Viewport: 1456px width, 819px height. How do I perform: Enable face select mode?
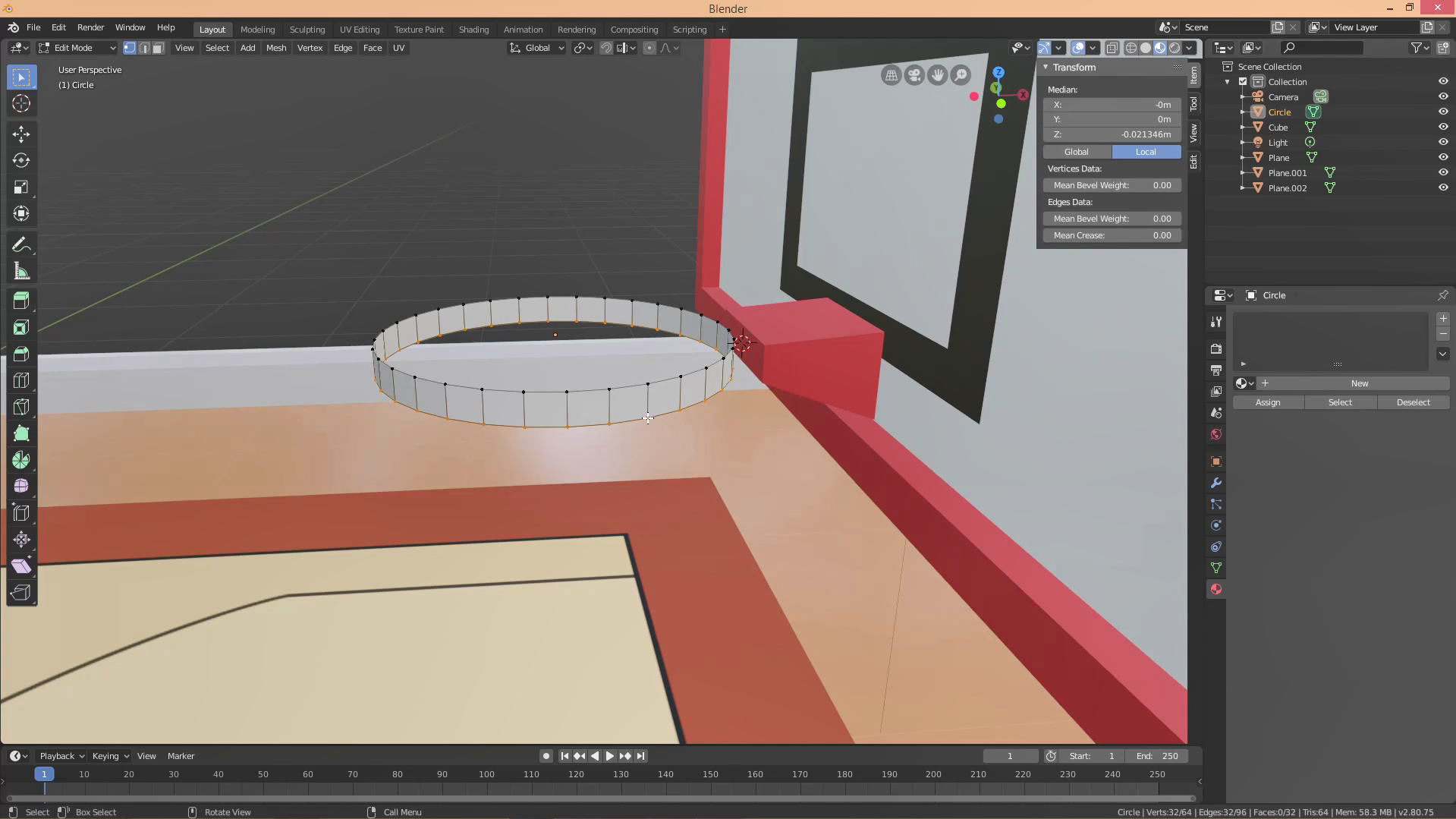tap(158, 48)
